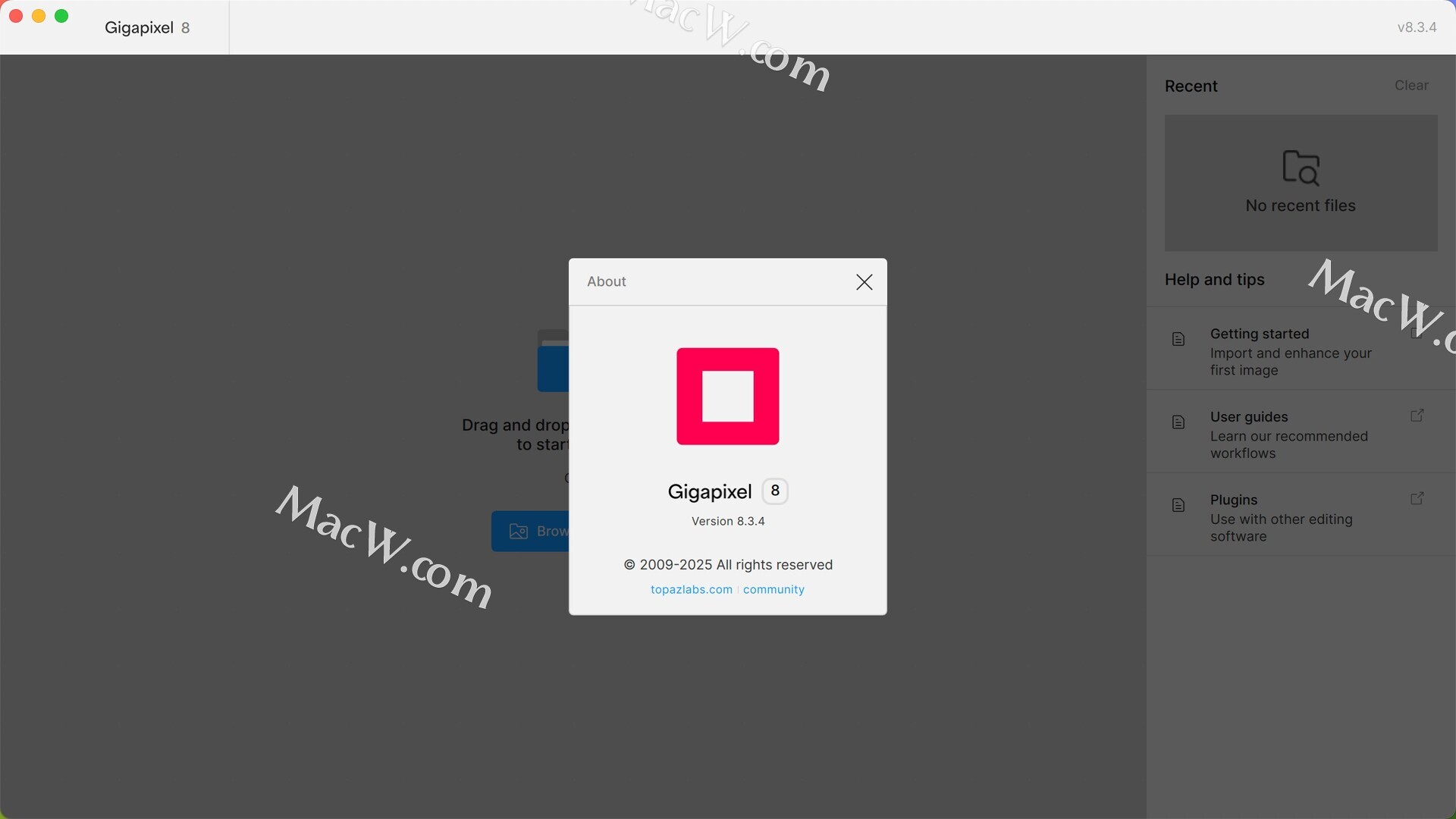Click the Version 8.3.4 text
This screenshot has height=819, width=1456.
[728, 521]
